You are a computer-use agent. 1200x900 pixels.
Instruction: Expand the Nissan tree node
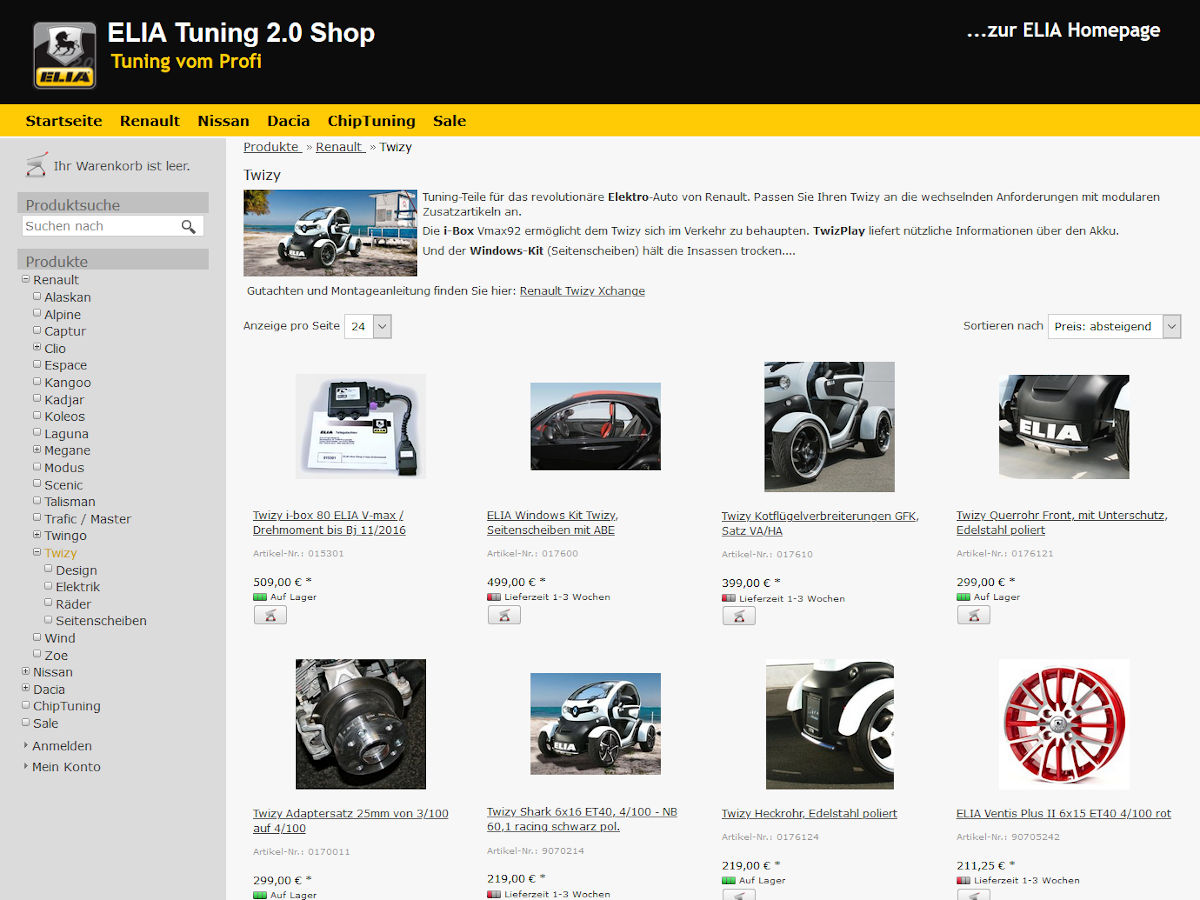[26, 672]
